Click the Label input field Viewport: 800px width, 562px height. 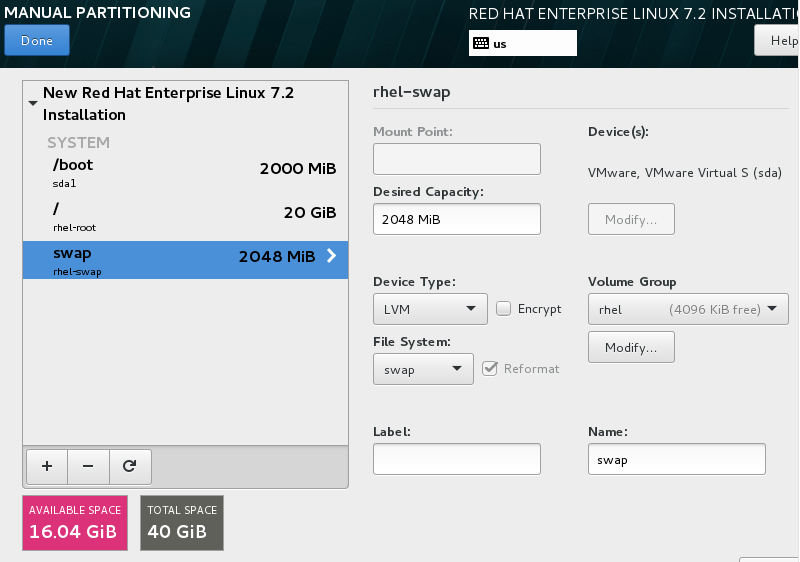(457, 459)
